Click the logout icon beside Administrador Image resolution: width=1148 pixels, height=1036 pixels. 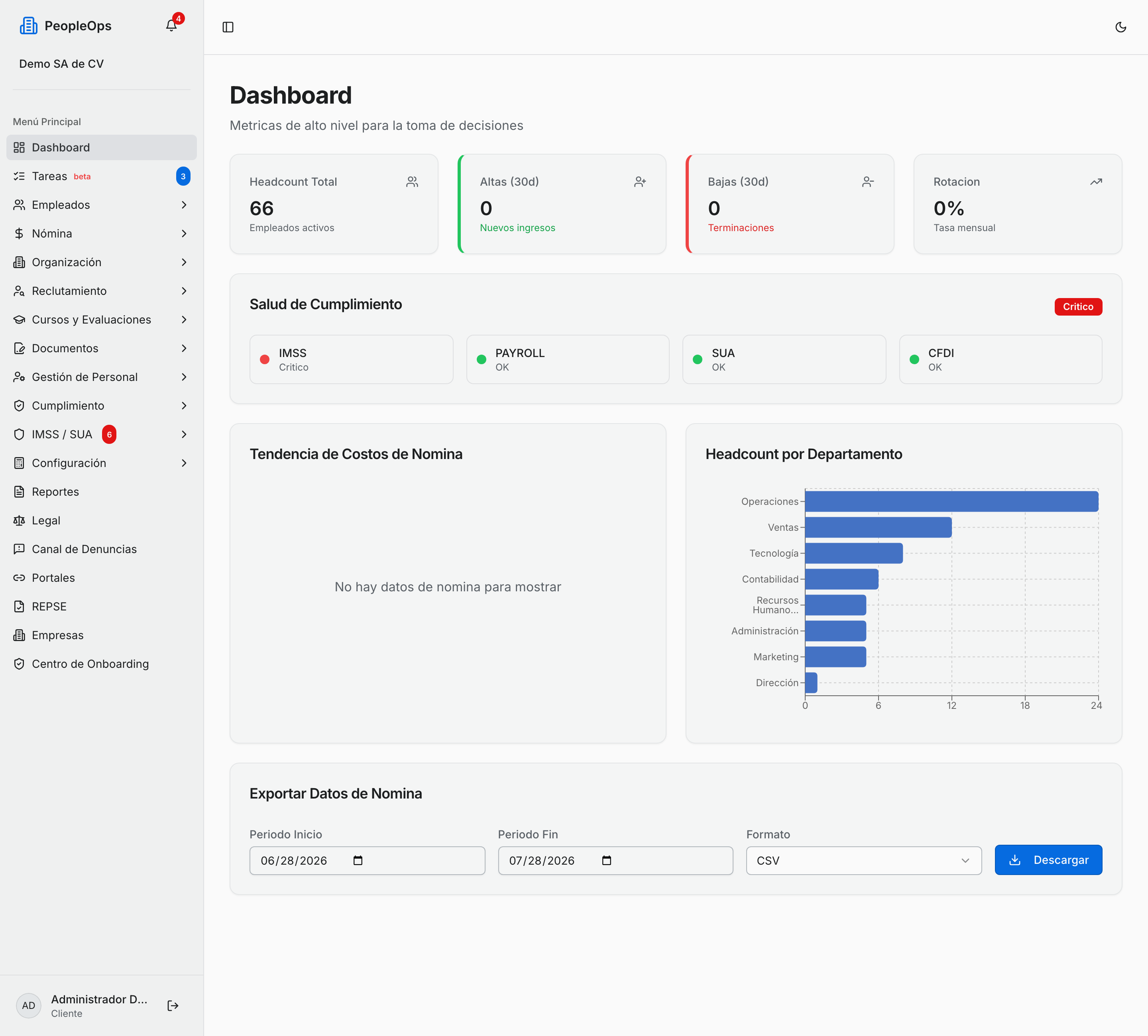[173, 1005]
